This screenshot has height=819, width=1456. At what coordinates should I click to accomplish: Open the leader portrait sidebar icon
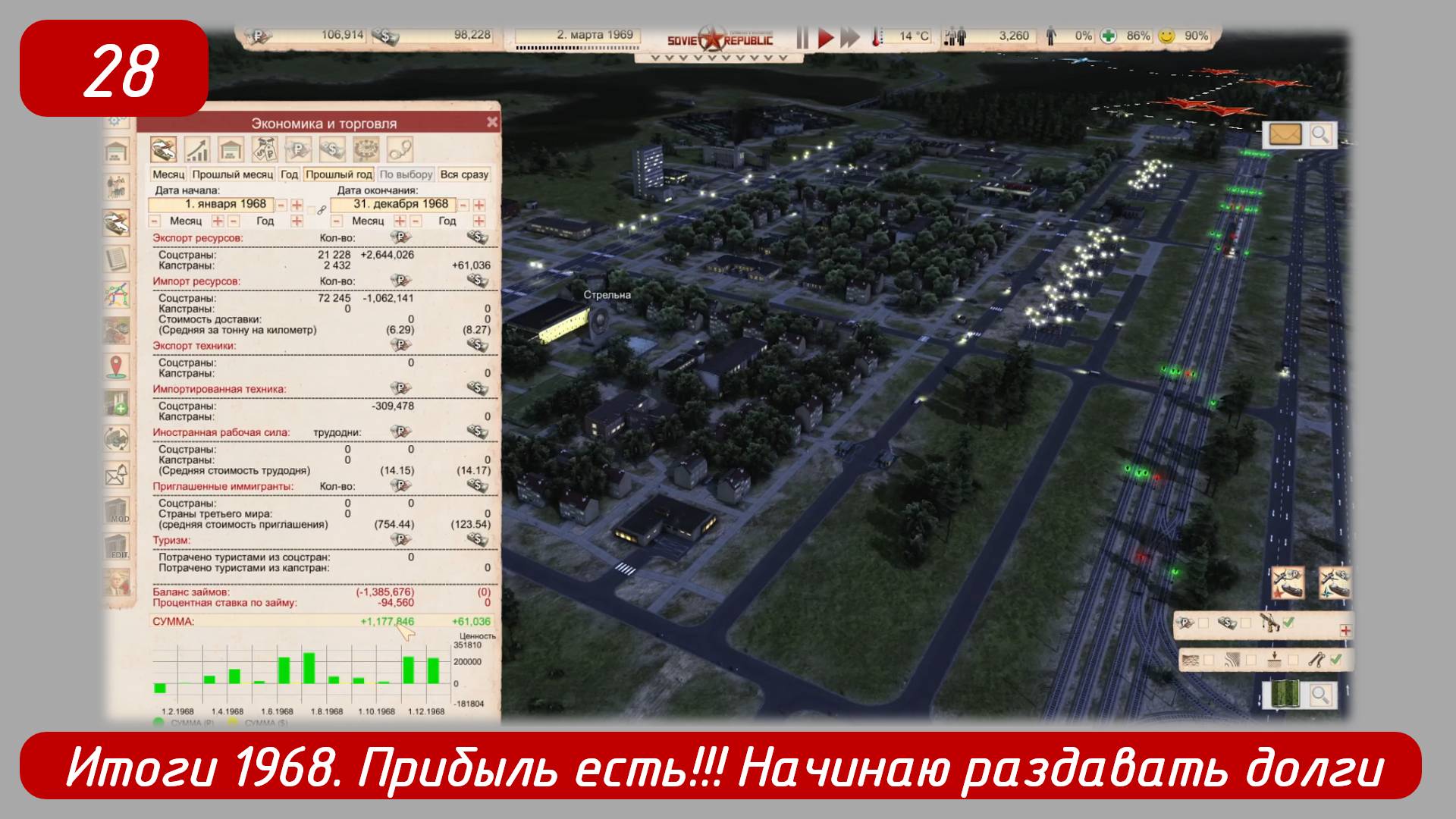tap(117, 582)
